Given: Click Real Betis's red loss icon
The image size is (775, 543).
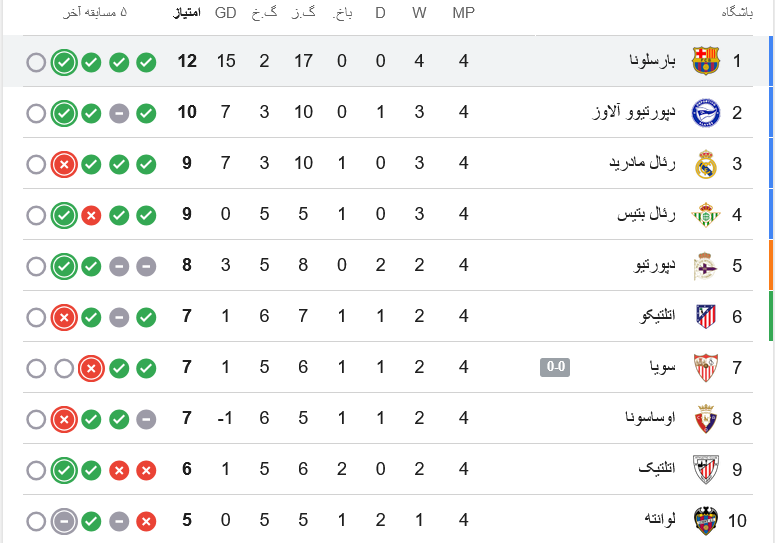Looking at the screenshot, I should pos(91,215).
